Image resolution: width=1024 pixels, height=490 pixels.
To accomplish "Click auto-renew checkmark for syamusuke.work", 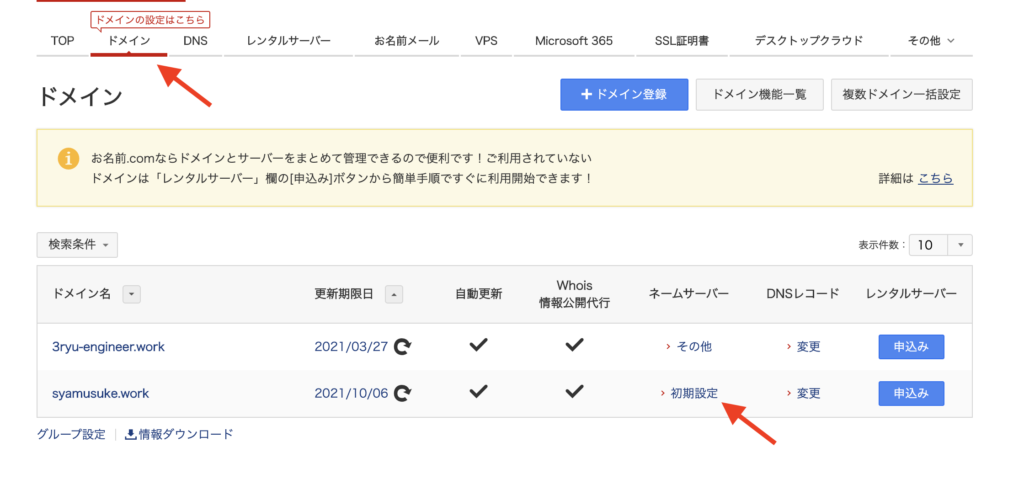I will (x=479, y=391).
